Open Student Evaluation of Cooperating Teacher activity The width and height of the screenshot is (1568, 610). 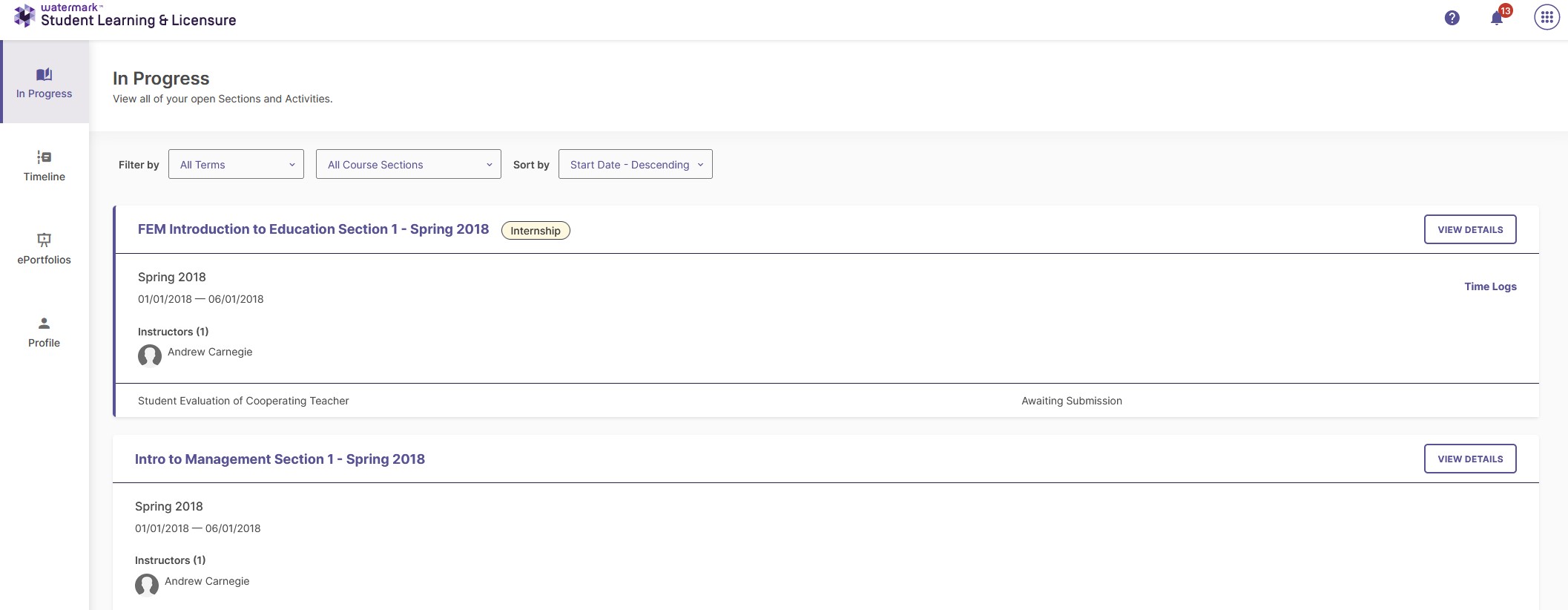click(243, 401)
